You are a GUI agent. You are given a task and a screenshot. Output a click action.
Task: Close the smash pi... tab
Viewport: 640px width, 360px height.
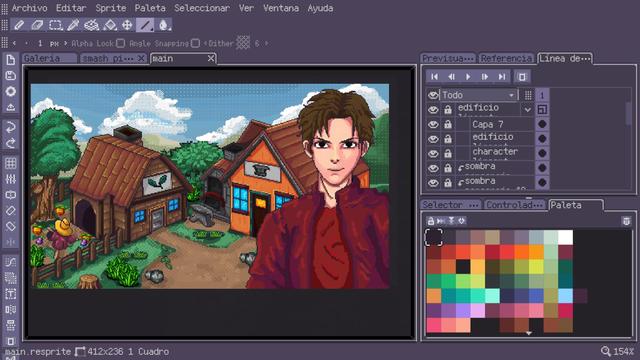(x=141, y=58)
